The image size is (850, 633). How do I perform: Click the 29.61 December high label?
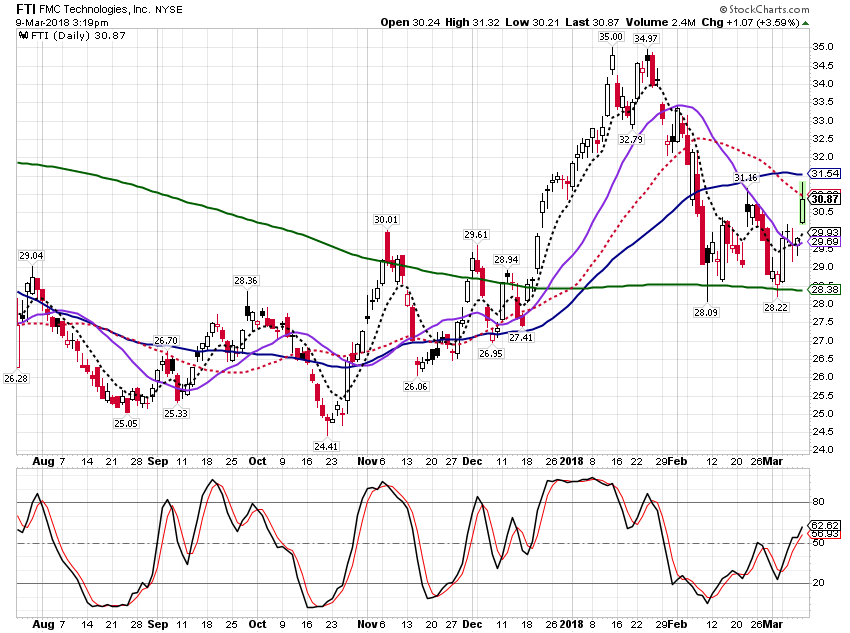(x=476, y=235)
